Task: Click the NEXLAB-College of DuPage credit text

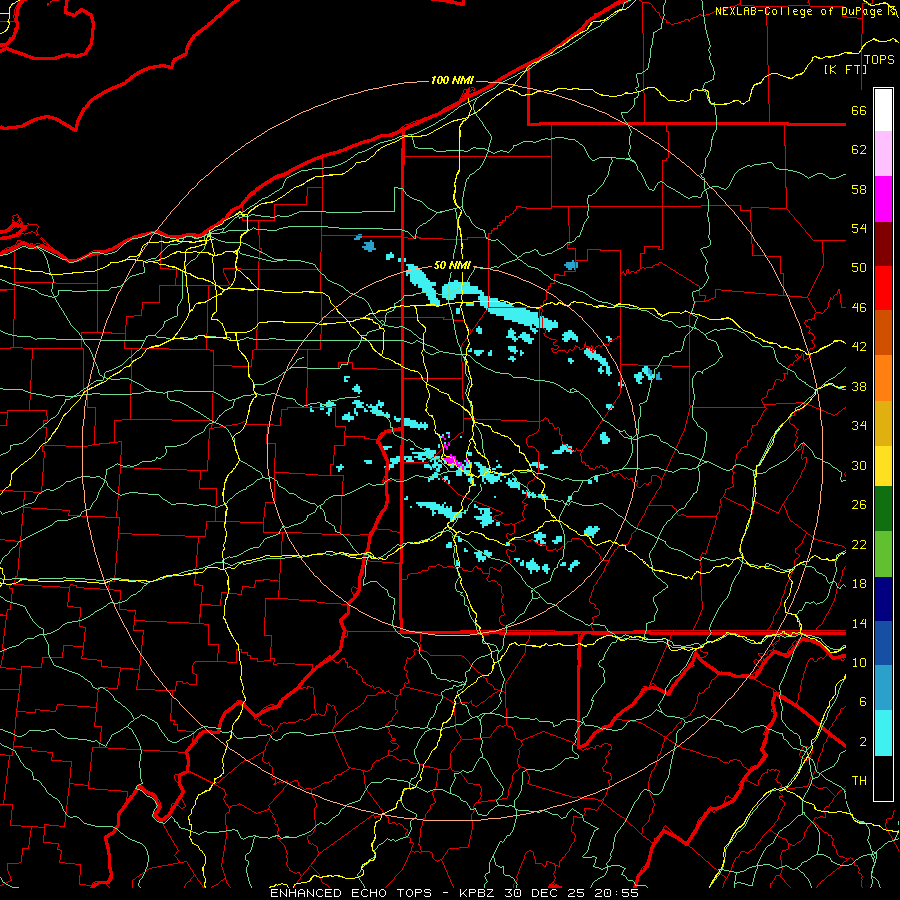Action: click(x=804, y=11)
